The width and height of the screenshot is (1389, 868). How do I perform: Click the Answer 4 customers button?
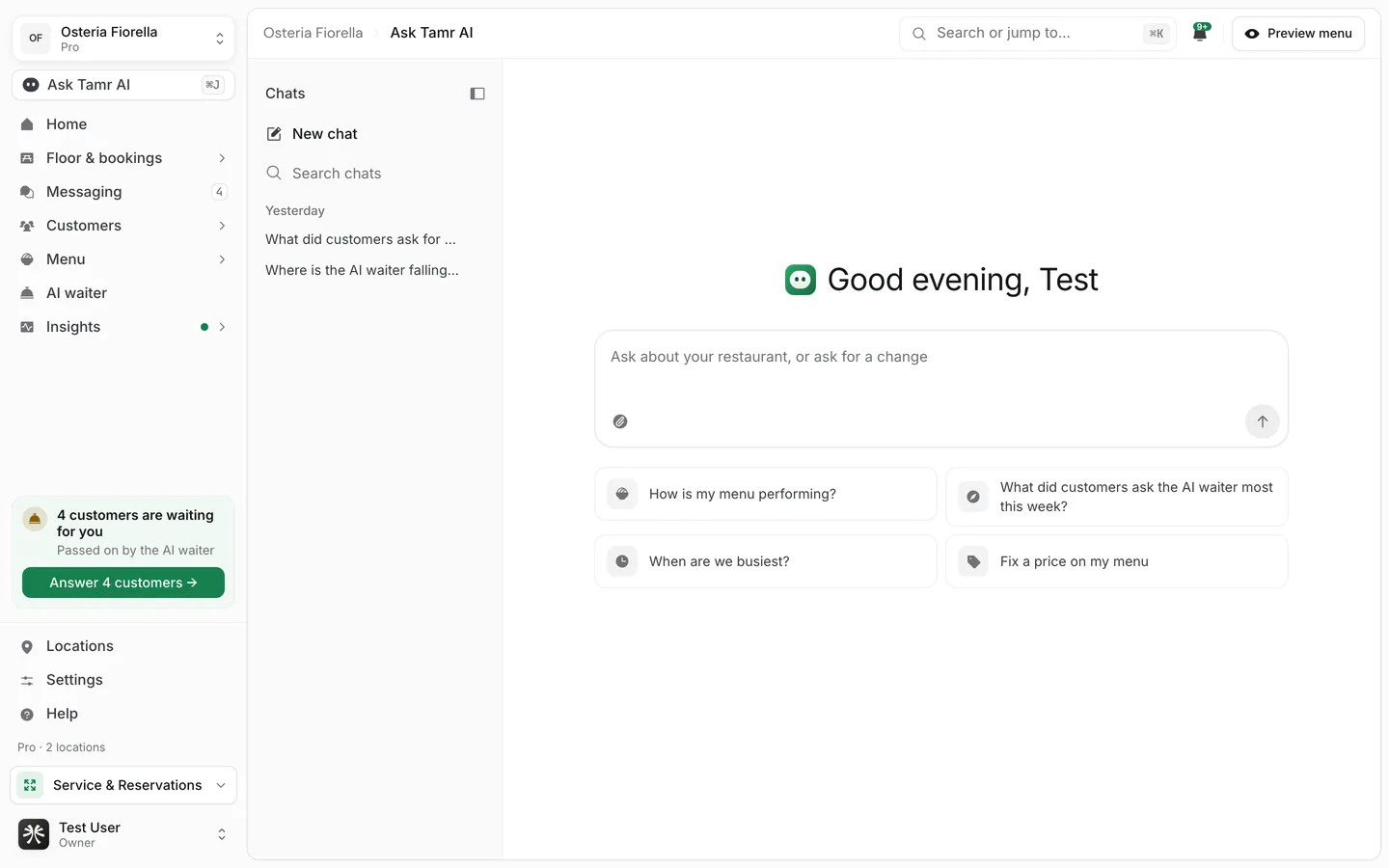[x=123, y=583]
